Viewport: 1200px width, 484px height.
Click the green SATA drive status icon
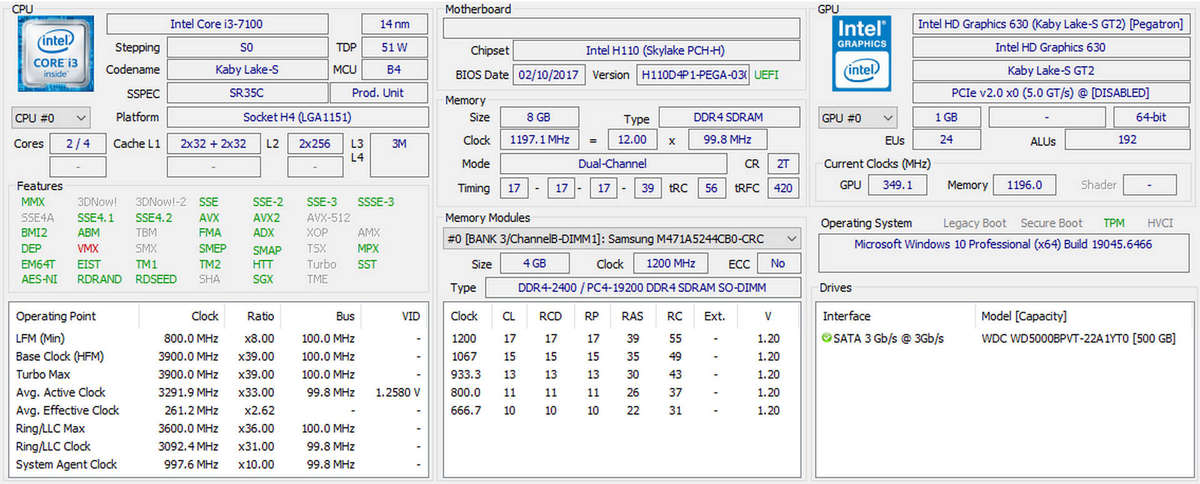(826, 338)
